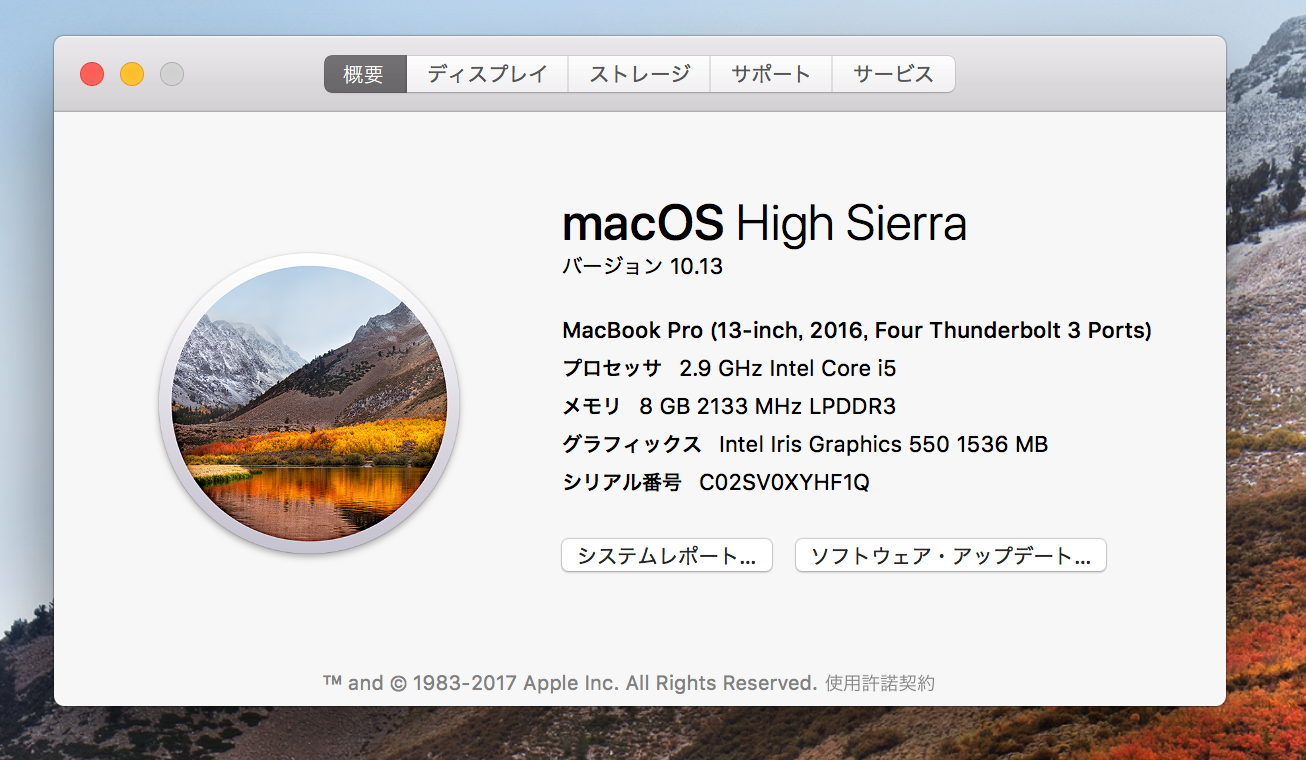Open システムレポート... button

coord(667,556)
